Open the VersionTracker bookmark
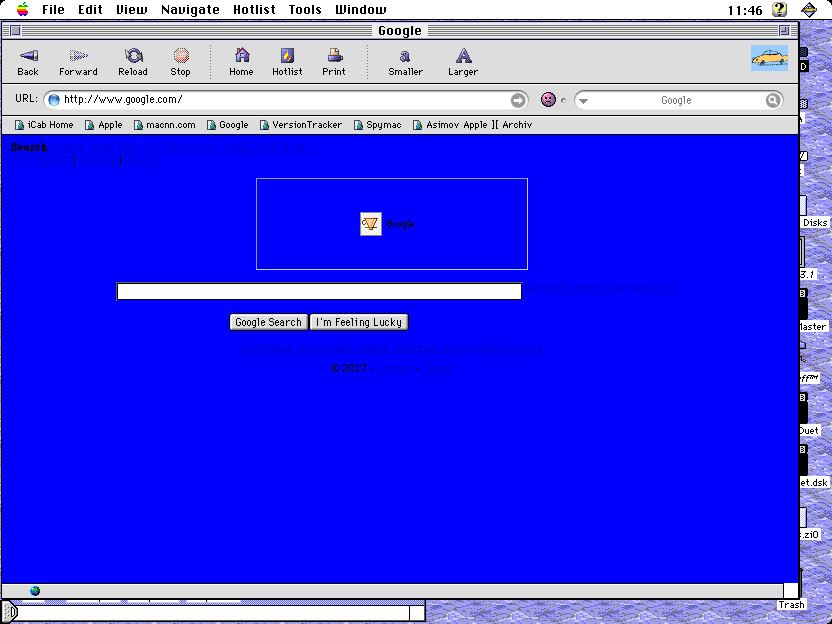Viewport: 832px width, 624px height. click(301, 125)
